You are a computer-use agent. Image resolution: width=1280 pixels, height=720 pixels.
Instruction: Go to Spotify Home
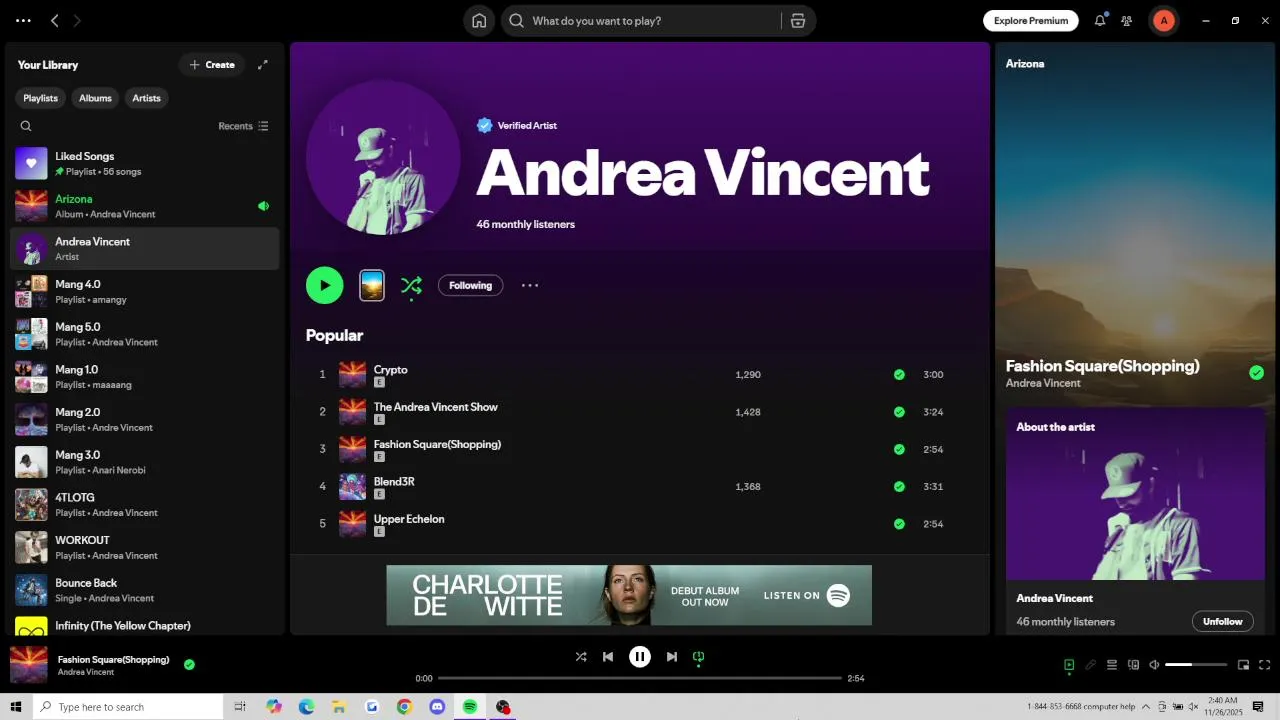479,21
